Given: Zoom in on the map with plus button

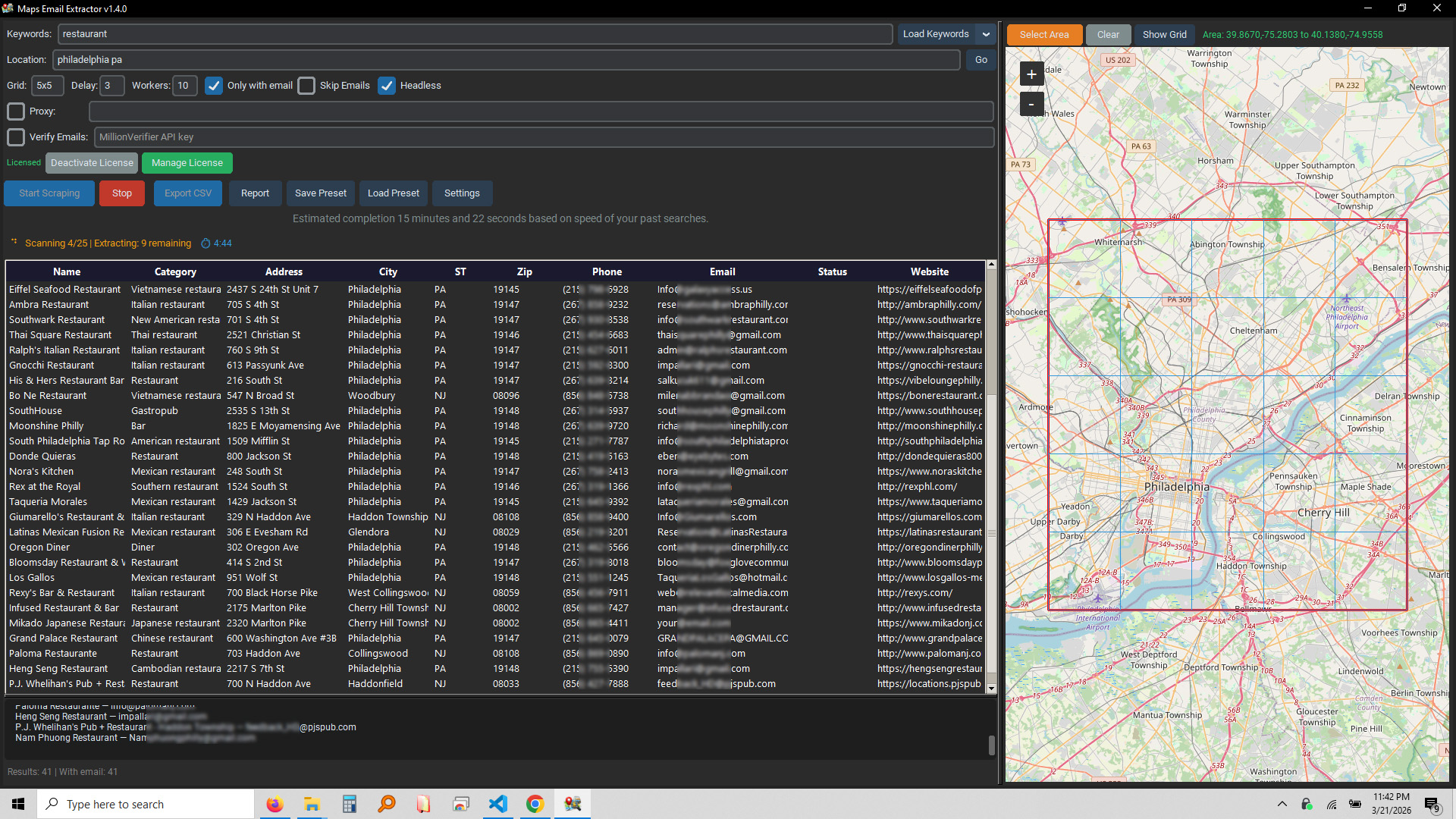Looking at the screenshot, I should [1031, 74].
